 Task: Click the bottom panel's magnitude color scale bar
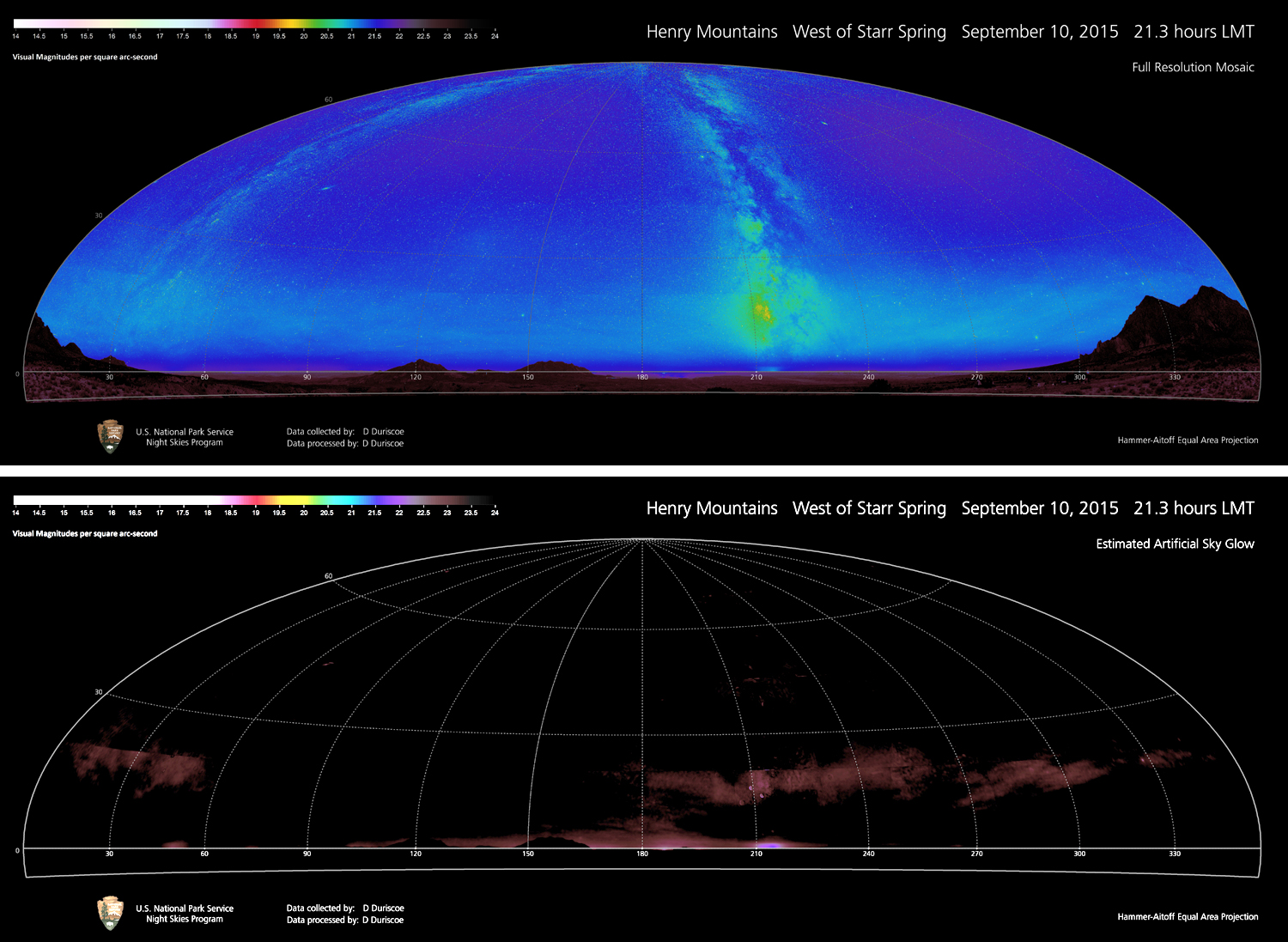(254, 500)
